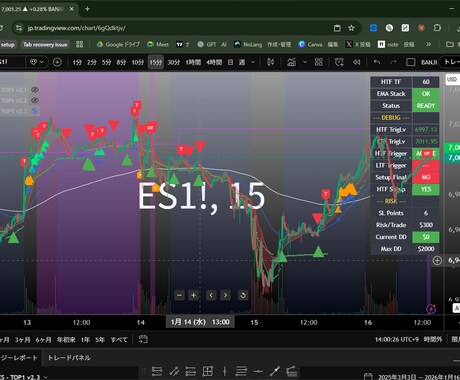
Task: Click the $2000 Max DD value
Action: 426,249
